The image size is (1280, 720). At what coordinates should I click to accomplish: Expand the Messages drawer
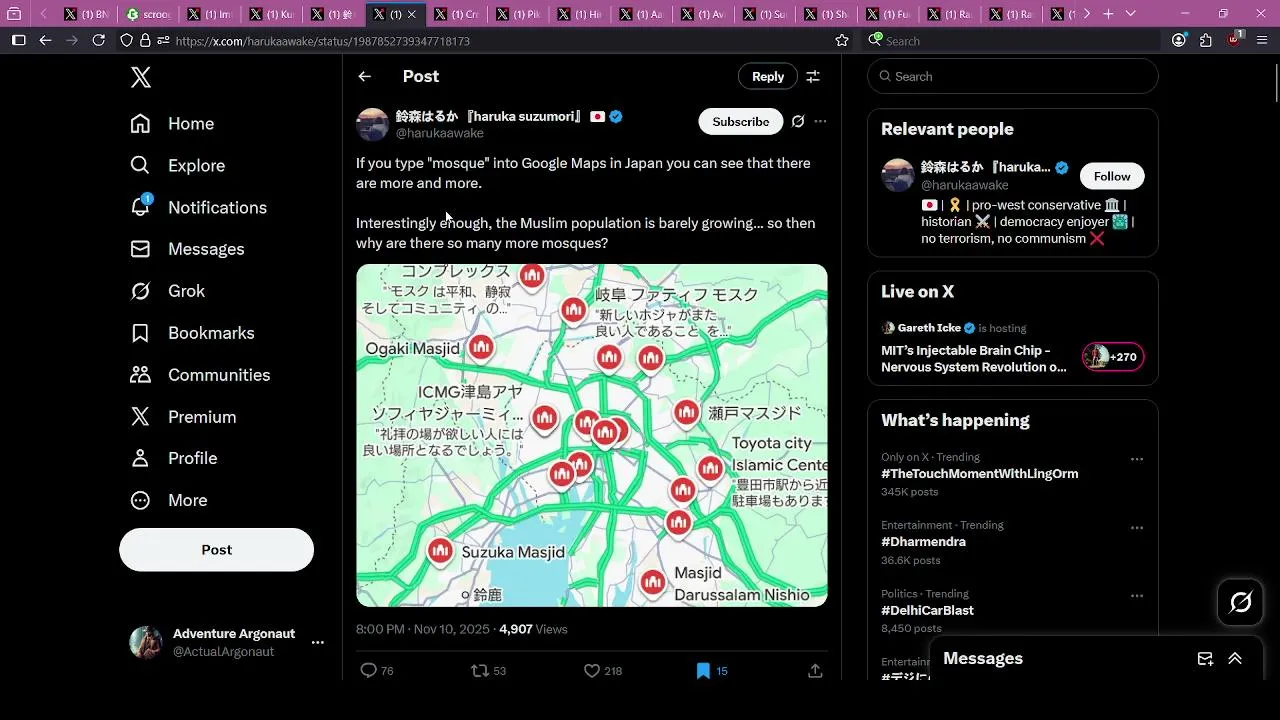[x=1235, y=658]
